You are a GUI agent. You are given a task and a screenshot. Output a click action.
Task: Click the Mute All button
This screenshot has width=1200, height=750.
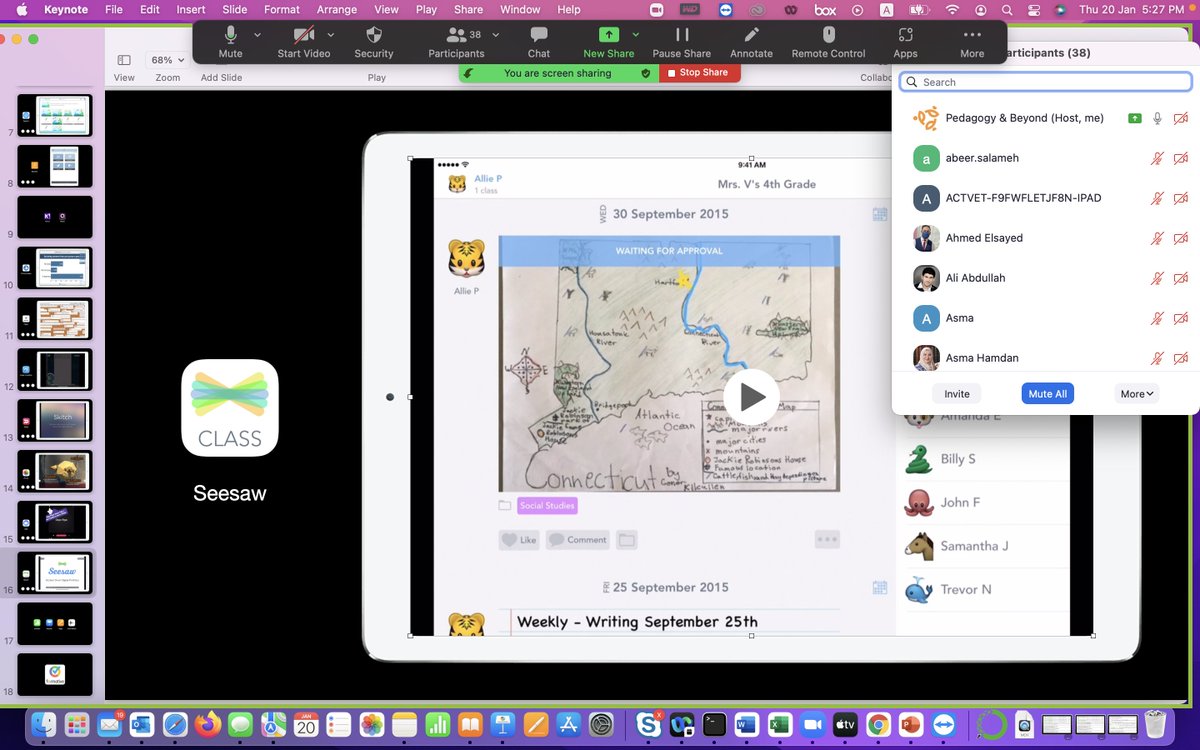pyautogui.click(x=1048, y=394)
